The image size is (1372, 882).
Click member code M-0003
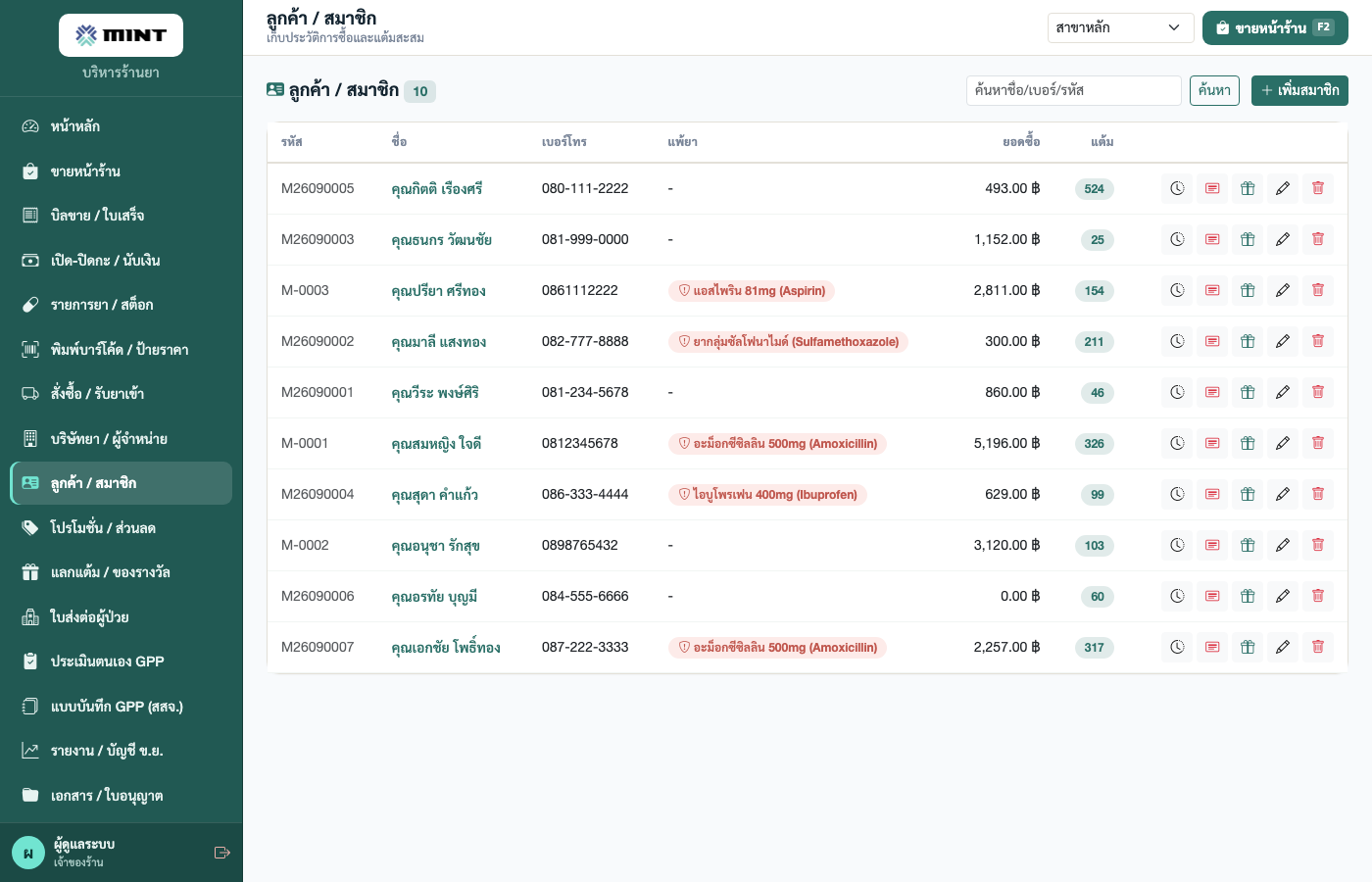coord(305,291)
